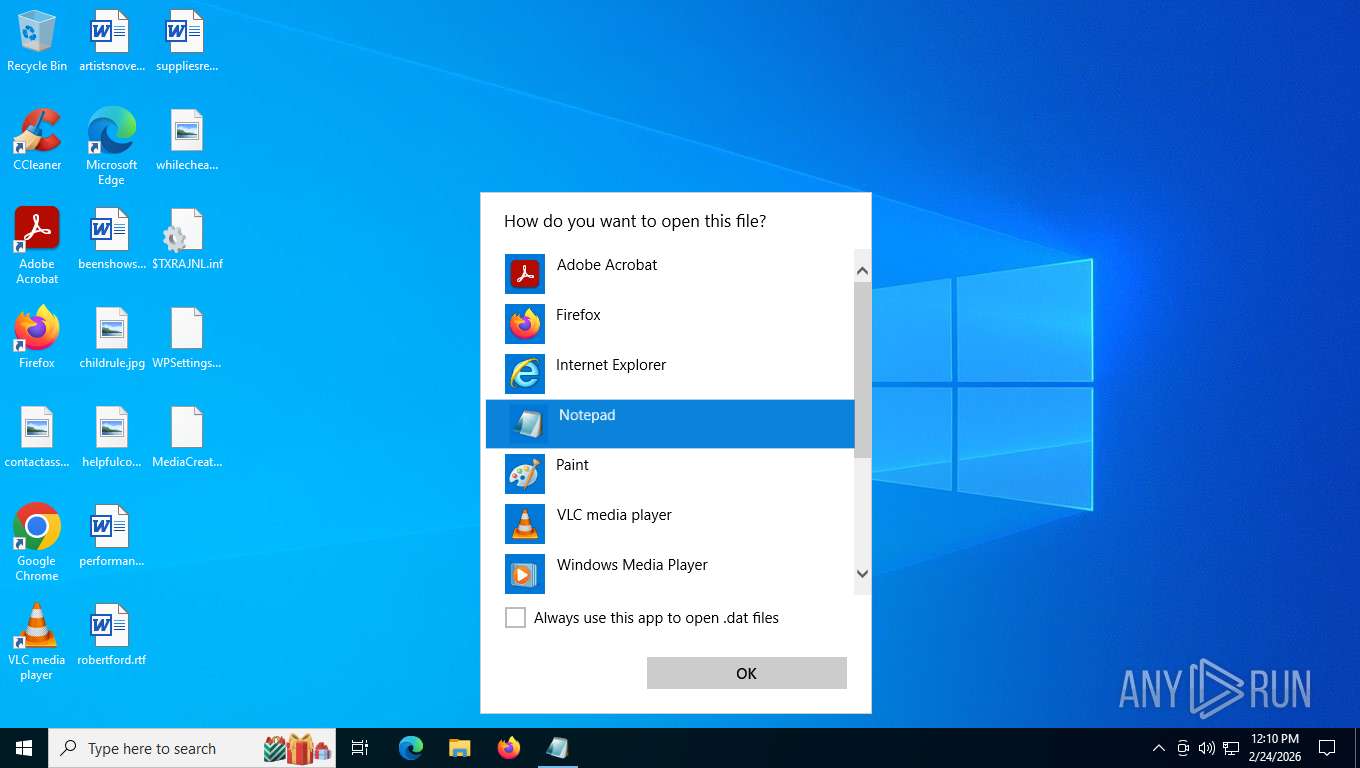
Task: Click the app list scroll down arrow
Action: click(863, 574)
